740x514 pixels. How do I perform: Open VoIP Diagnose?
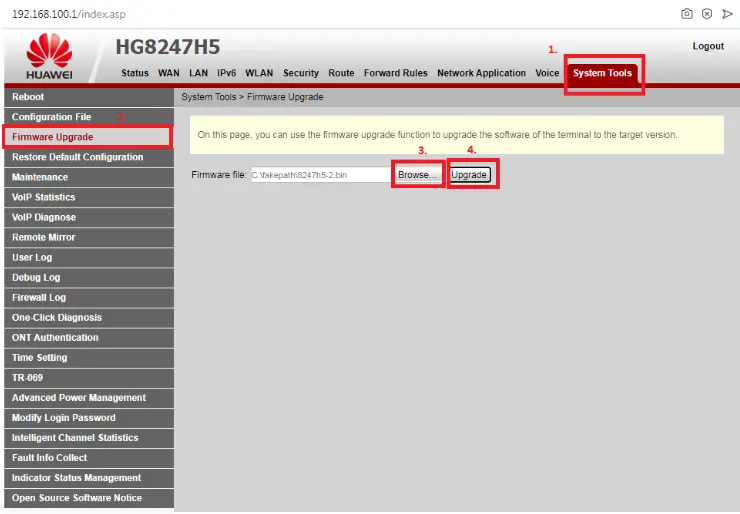89,217
